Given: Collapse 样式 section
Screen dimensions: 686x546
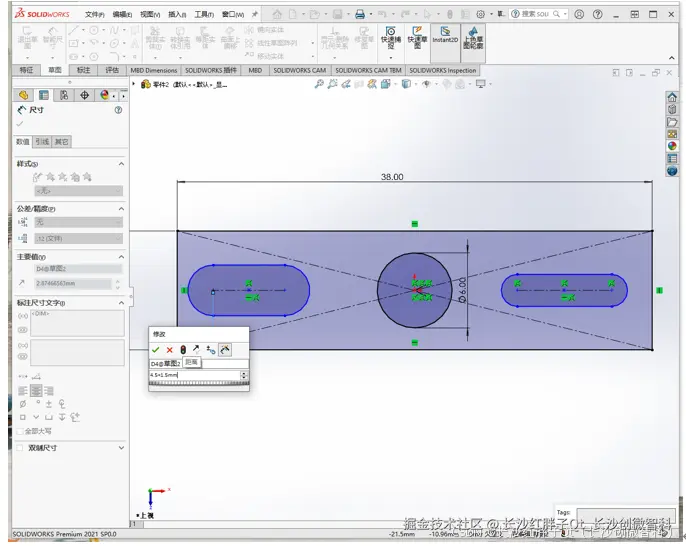Looking at the screenshot, I should pos(121,164).
